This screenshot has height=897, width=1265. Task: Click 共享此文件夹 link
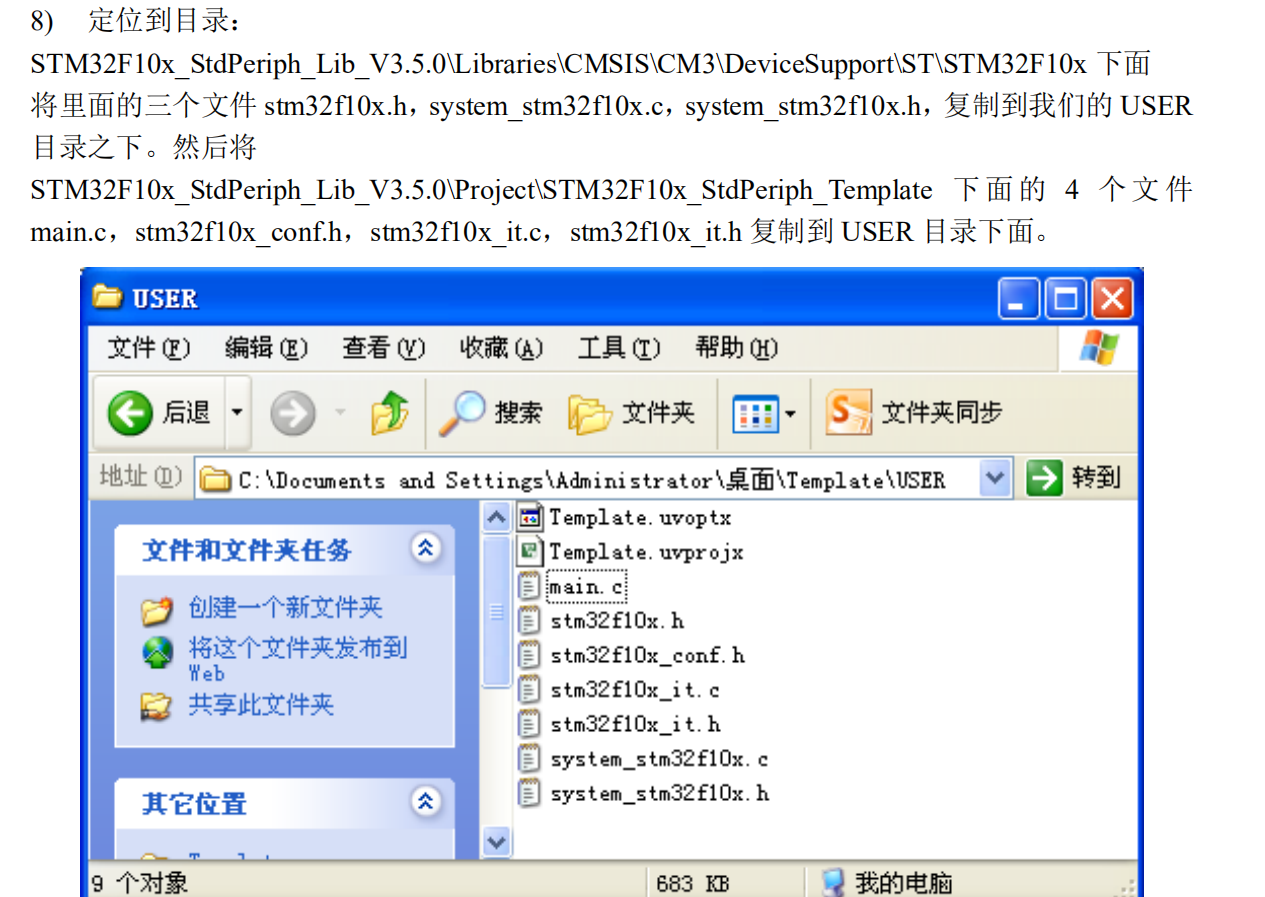click(x=261, y=705)
